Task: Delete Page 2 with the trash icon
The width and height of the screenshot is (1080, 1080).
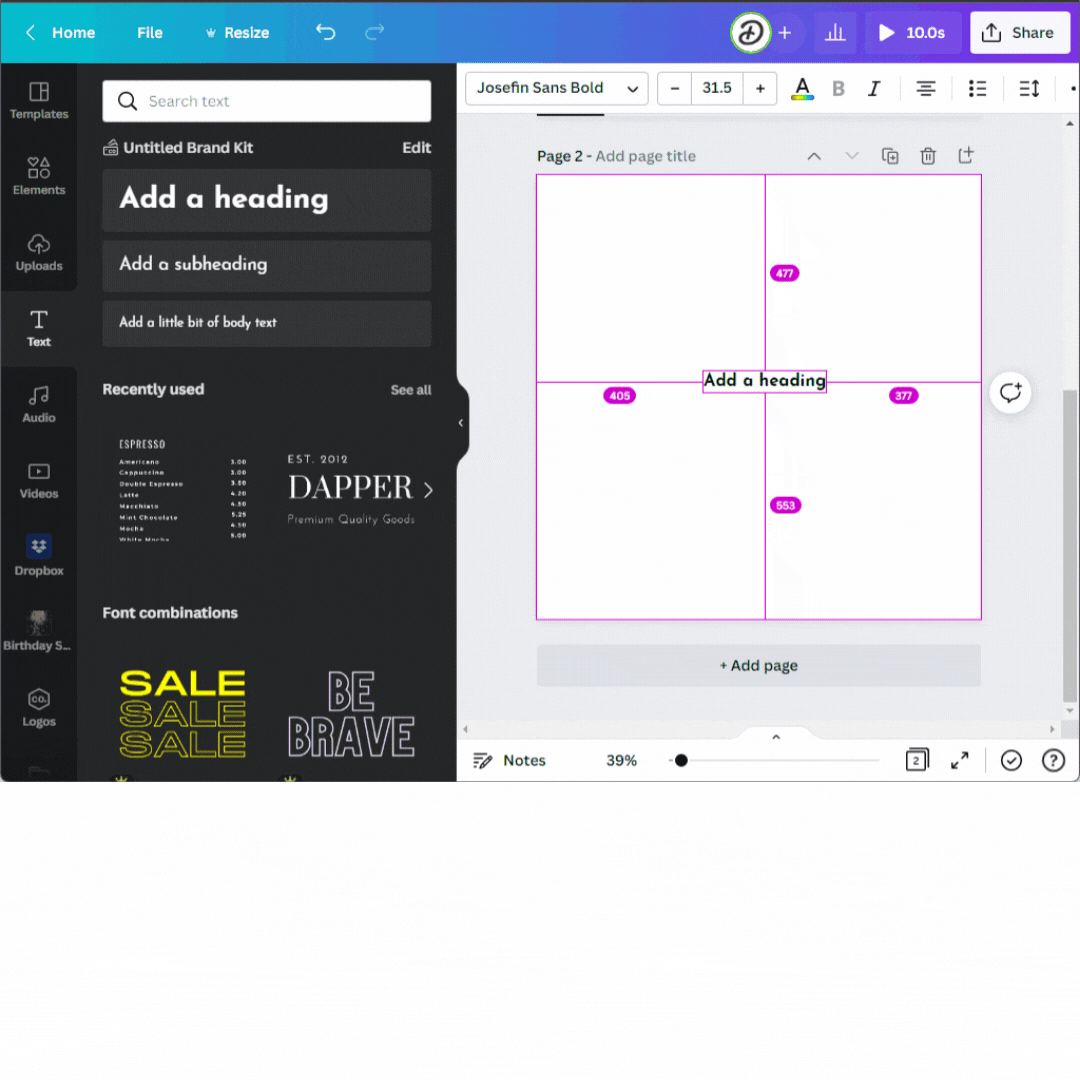Action: [x=928, y=156]
